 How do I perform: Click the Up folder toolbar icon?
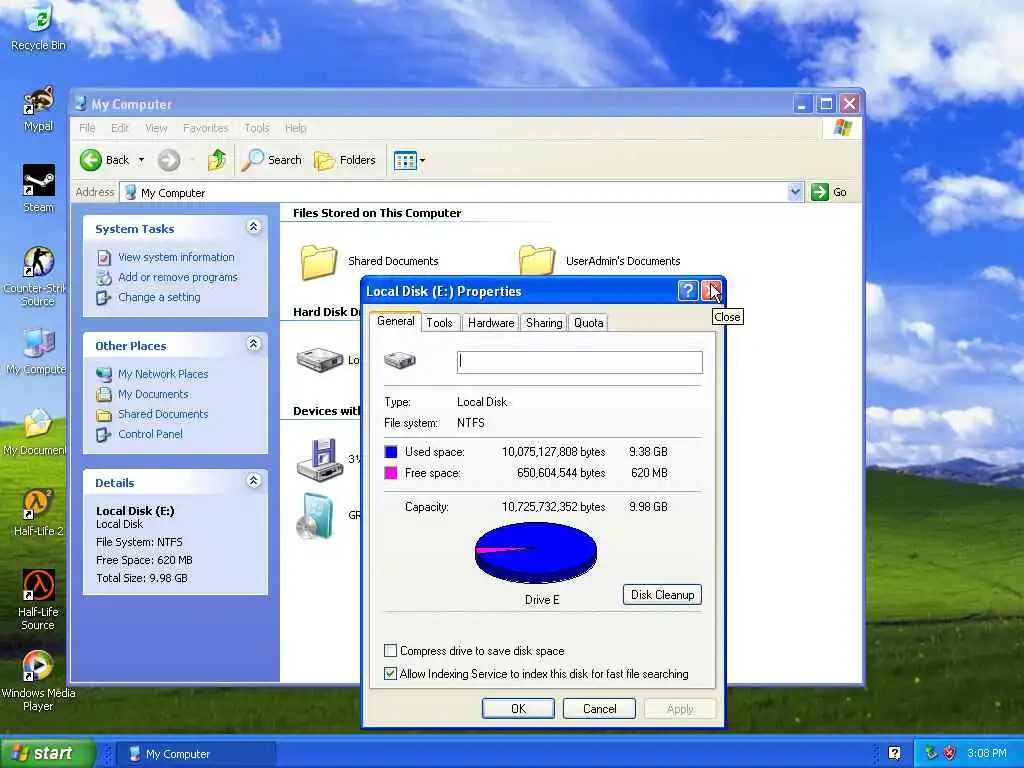[x=217, y=160]
